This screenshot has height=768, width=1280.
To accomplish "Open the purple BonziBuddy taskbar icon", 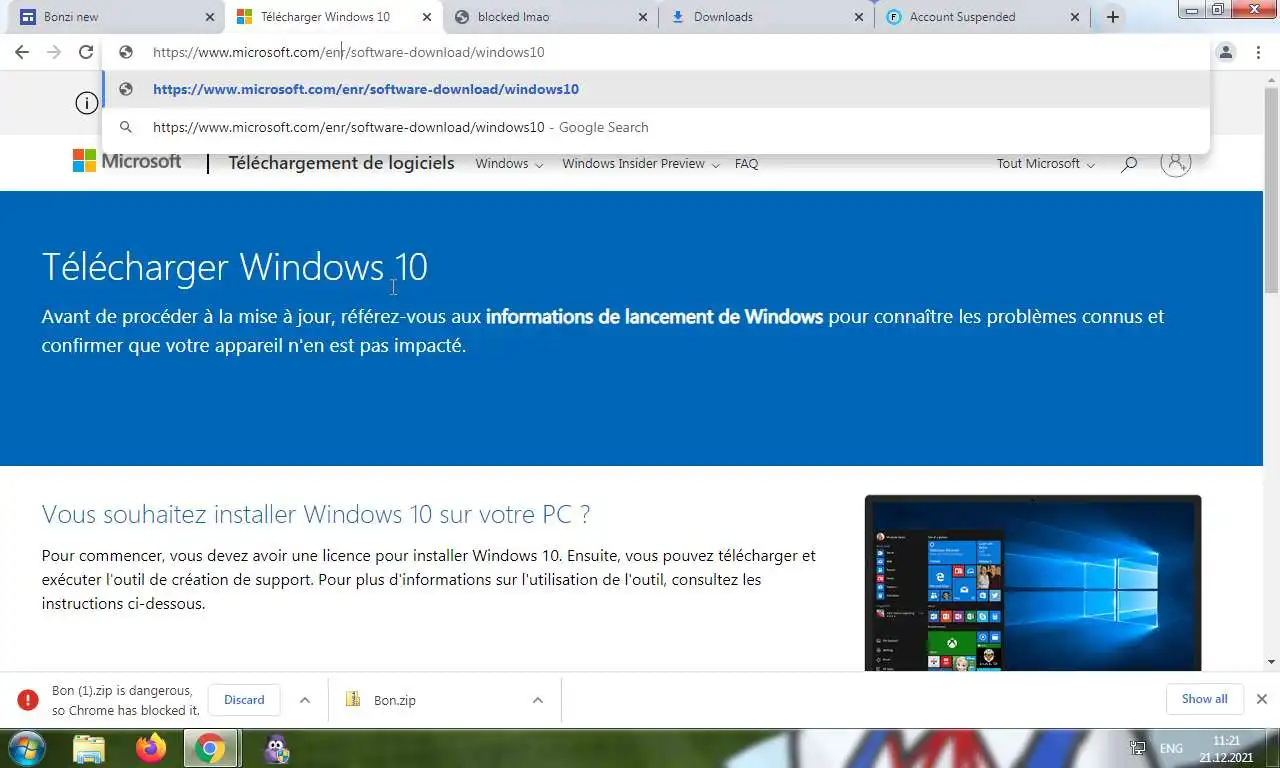I will coord(277,749).
